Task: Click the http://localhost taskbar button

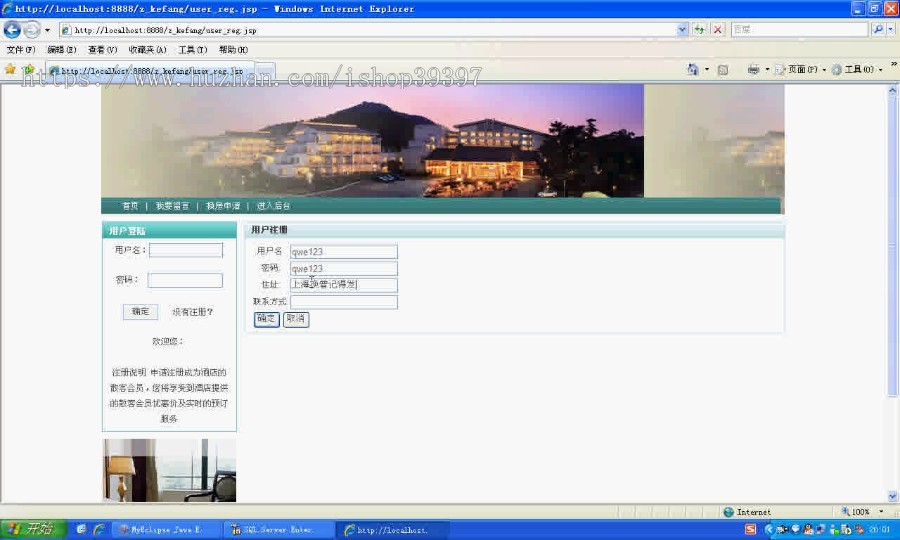Action: (393, 530)
